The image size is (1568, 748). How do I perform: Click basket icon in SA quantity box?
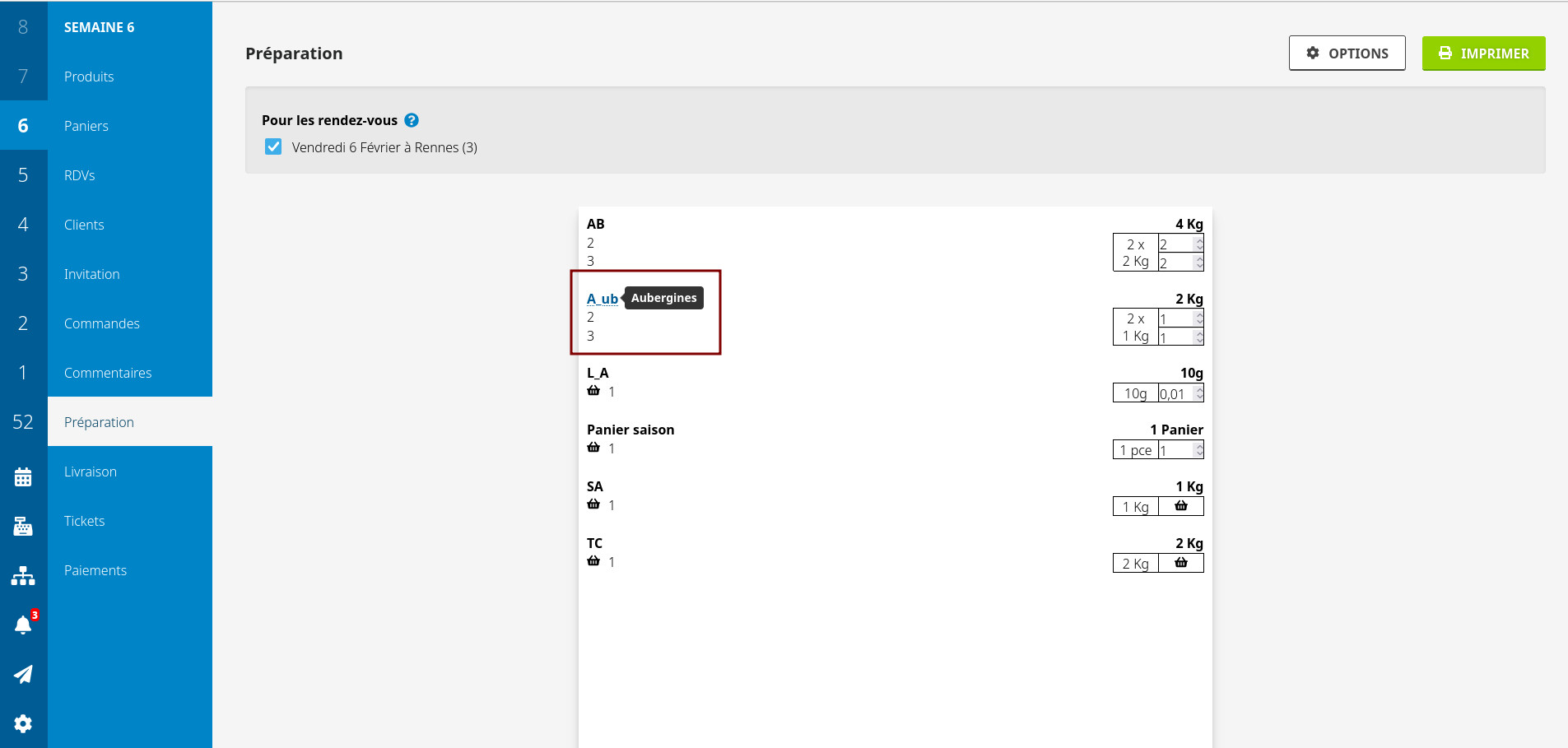click(x=1180, y=506)
